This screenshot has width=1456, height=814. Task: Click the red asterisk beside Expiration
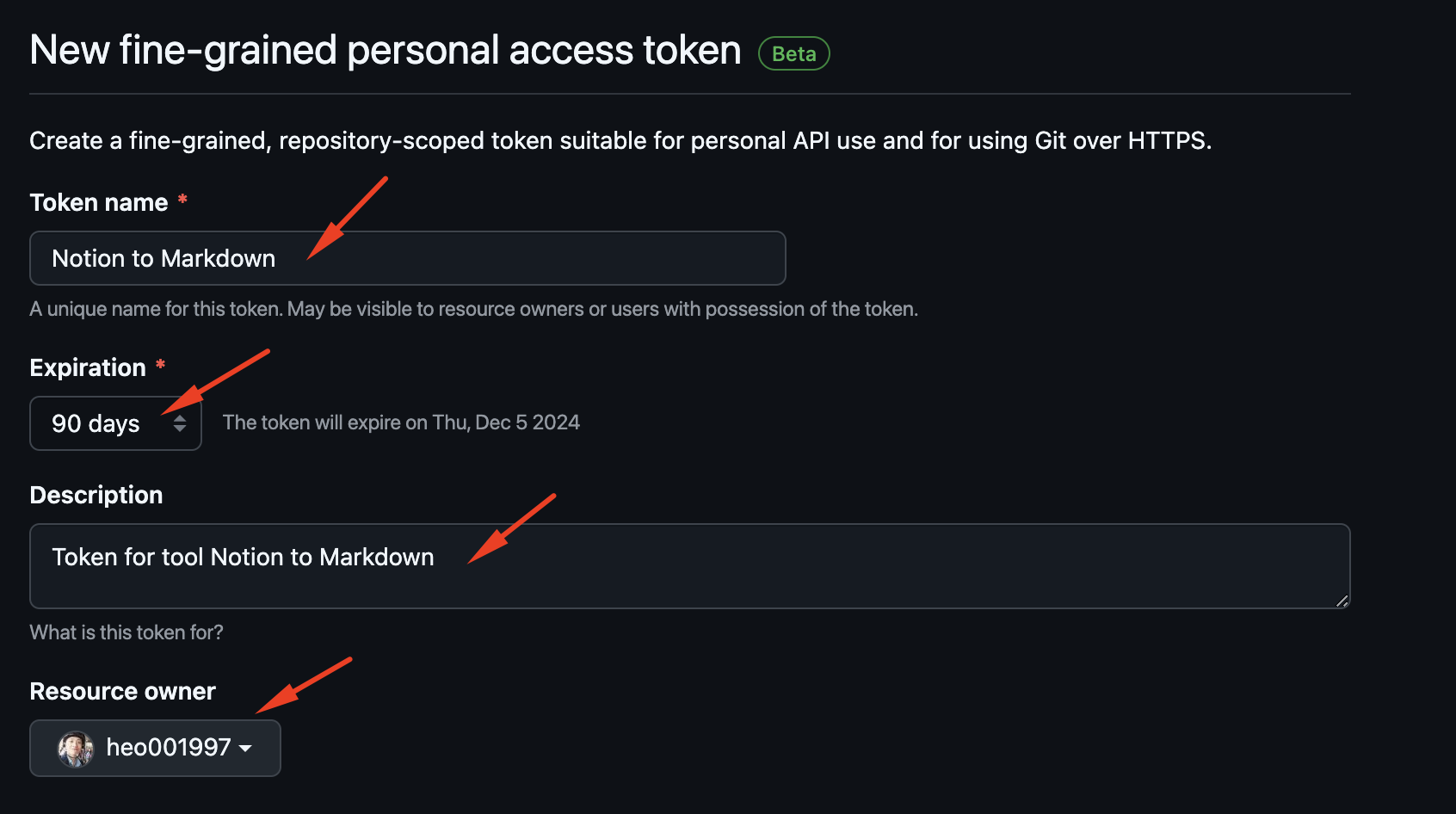point(160,366)
